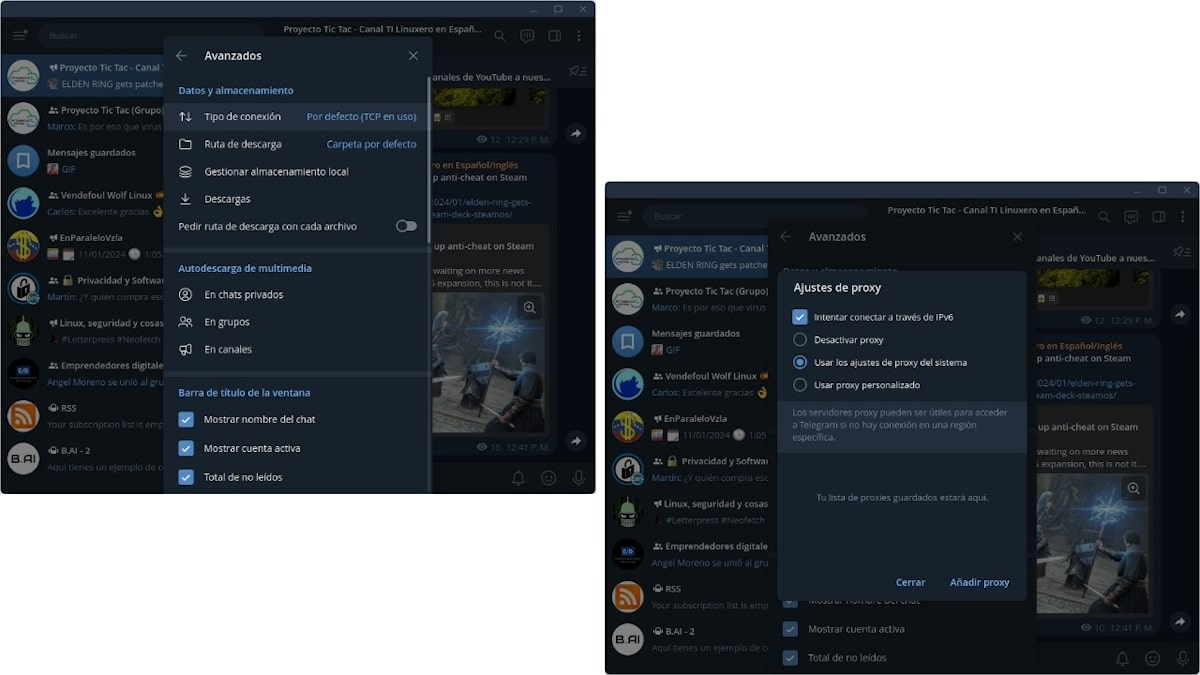The image size is (1200, 675).
Task: Open EnParaleloVzla chat in left window
Action: point(82,245)
